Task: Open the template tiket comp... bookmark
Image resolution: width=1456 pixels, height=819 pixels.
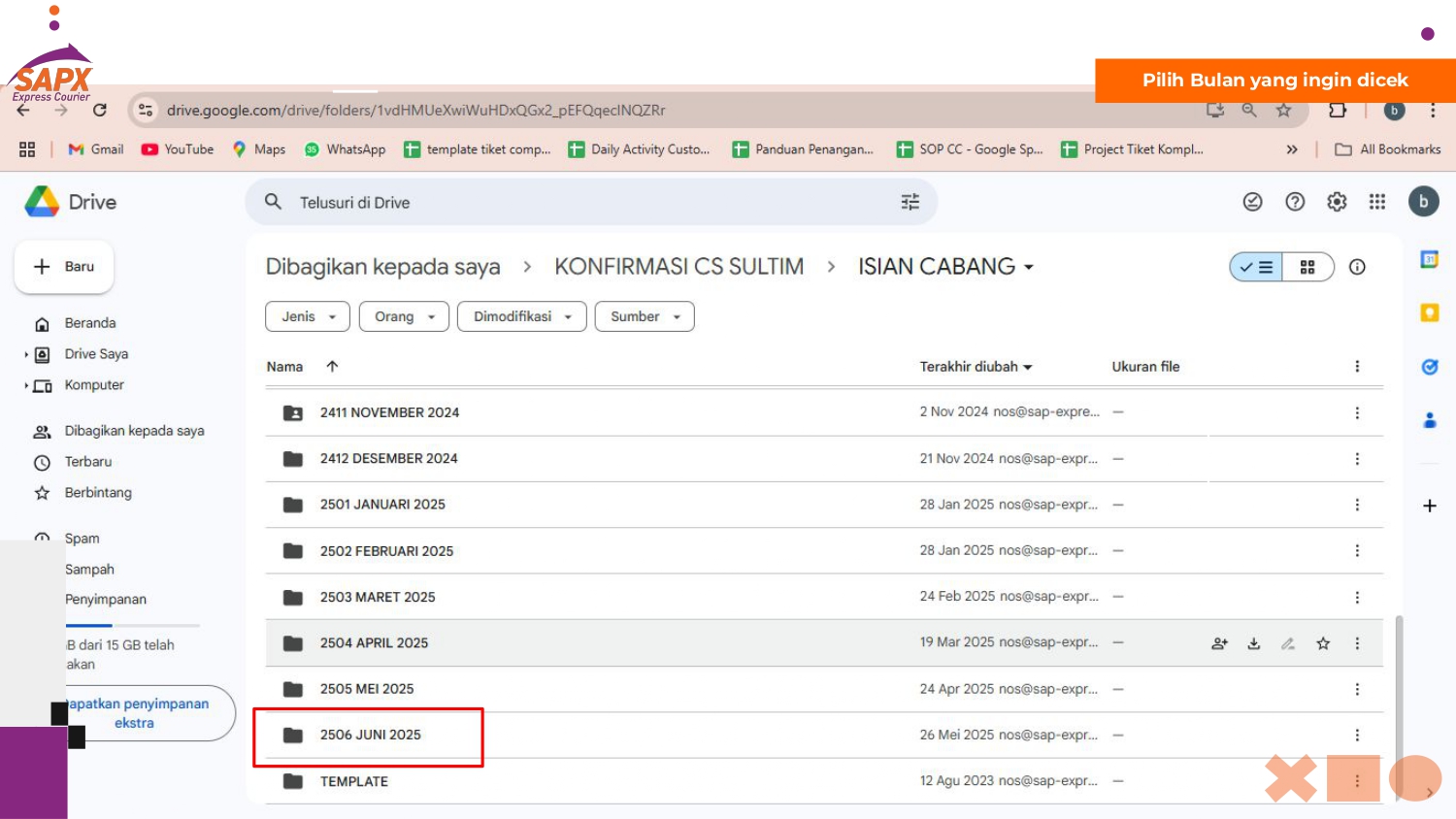Action: [478, 149]
